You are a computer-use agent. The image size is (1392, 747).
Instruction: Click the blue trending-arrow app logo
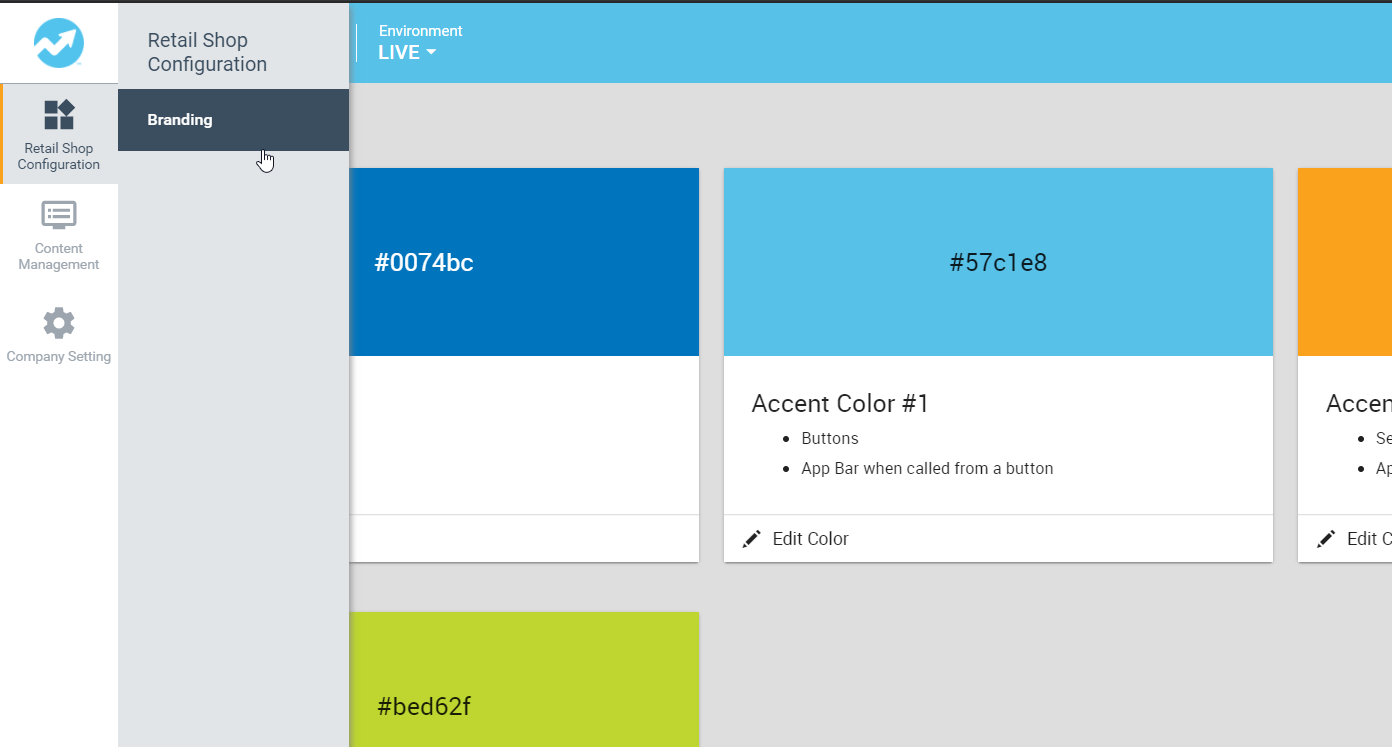pyautogui.click(x=59, y=42)
